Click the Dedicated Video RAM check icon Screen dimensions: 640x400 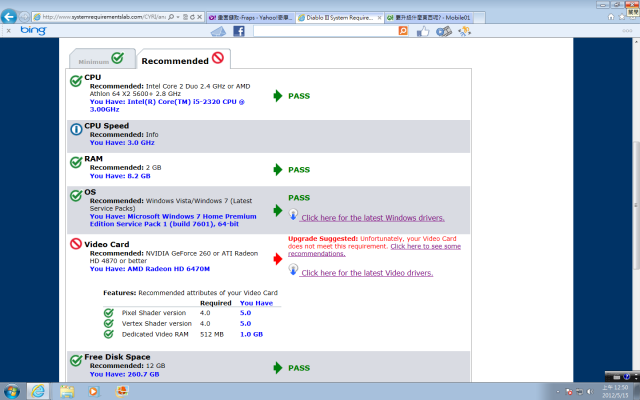point(109,334)
